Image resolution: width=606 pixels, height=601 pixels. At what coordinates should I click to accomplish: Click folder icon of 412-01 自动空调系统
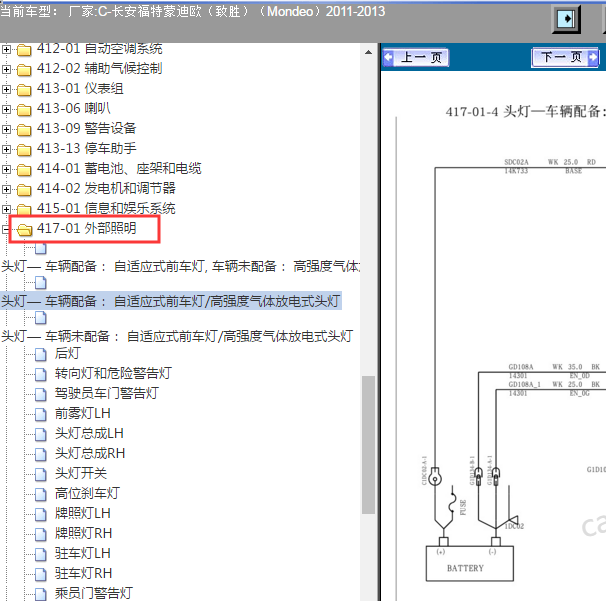[x=24, y=50]
